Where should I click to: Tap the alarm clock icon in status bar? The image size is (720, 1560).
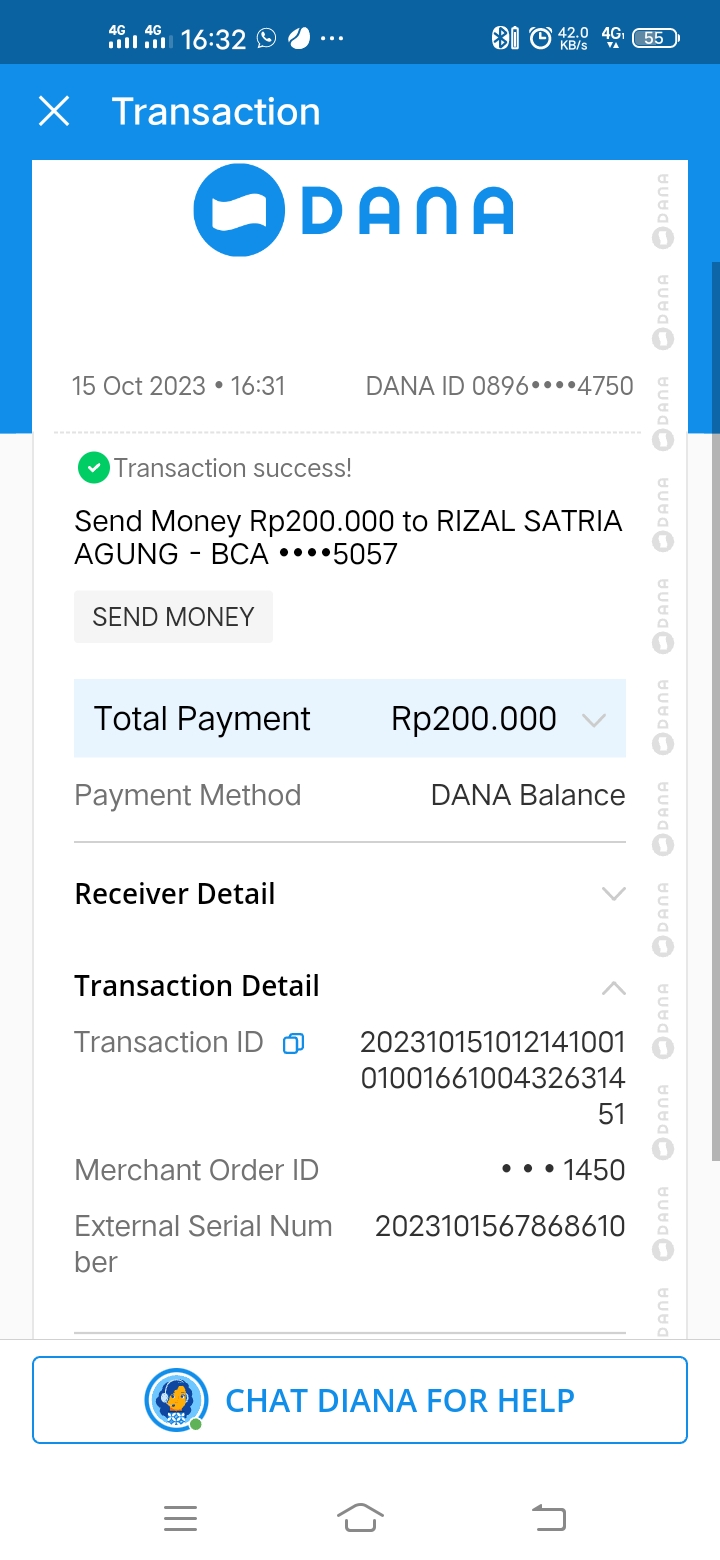tap(540, 38)
